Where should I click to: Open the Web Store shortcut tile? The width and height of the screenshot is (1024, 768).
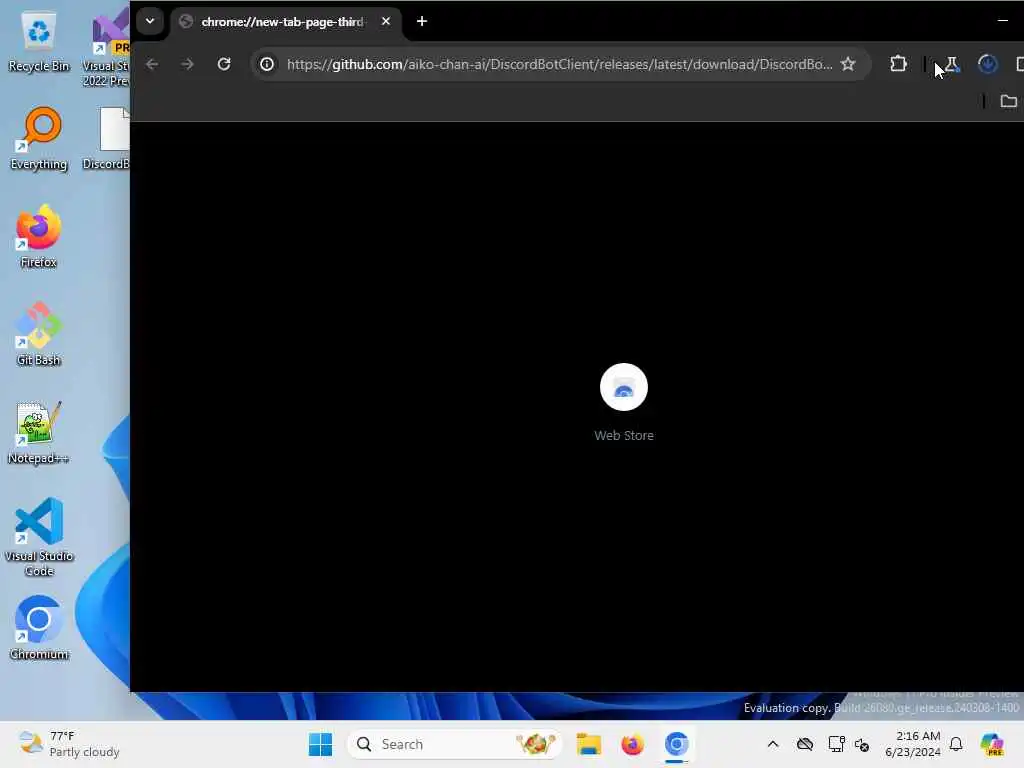click(x=624, y=403)
